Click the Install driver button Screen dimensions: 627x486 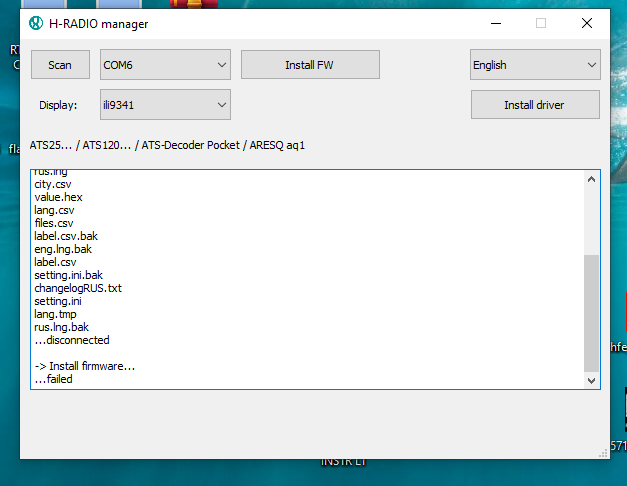[535, 104]
